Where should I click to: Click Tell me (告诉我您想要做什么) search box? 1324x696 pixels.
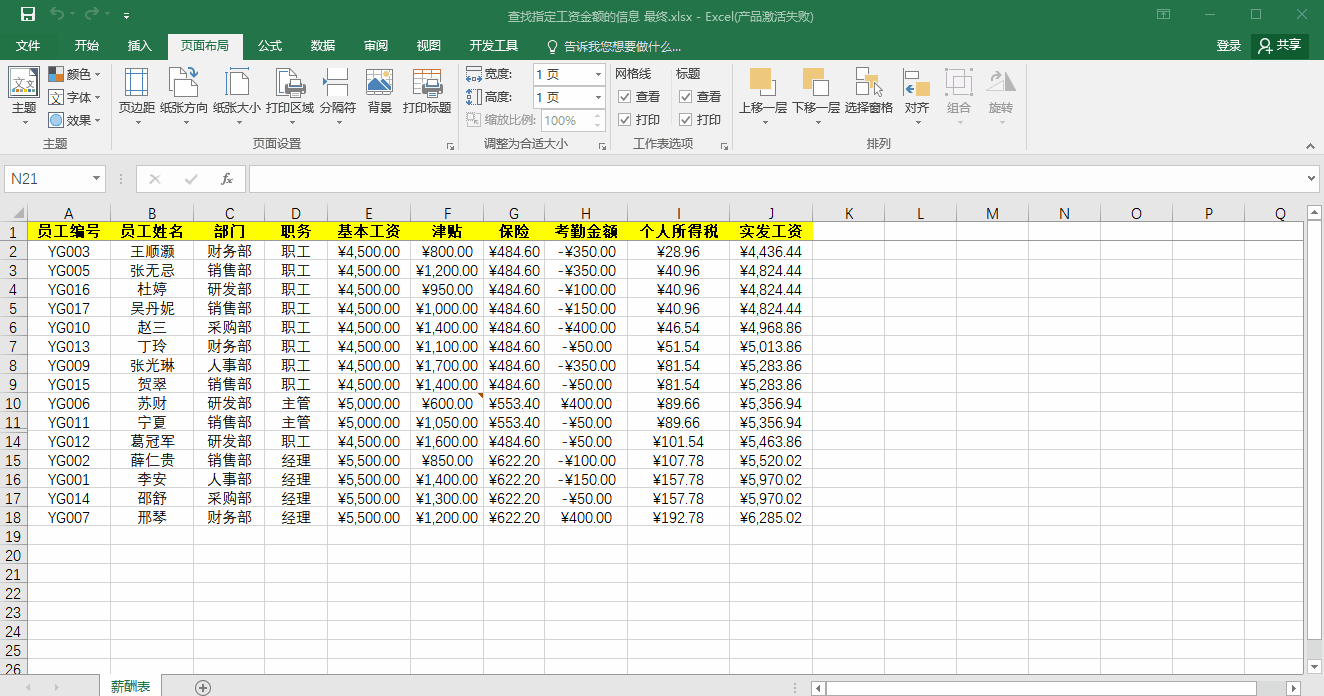point(615,46)
